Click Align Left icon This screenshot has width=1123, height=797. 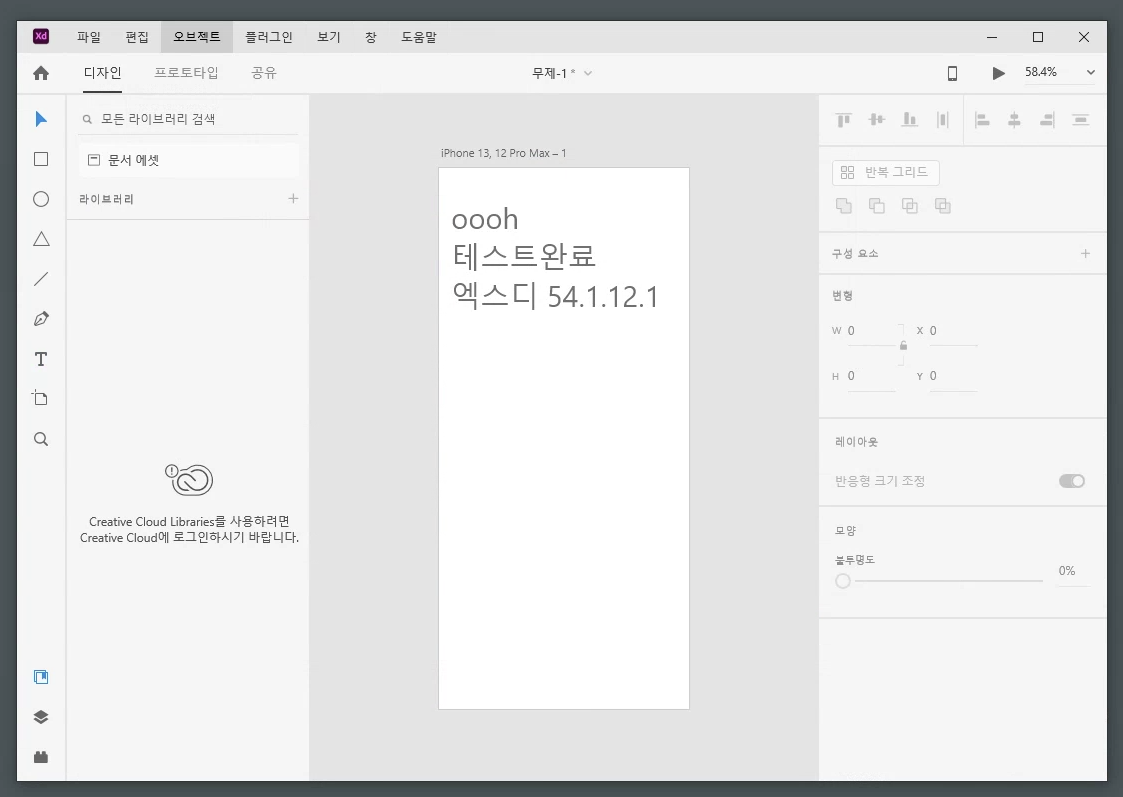click(x=982, y=120)
